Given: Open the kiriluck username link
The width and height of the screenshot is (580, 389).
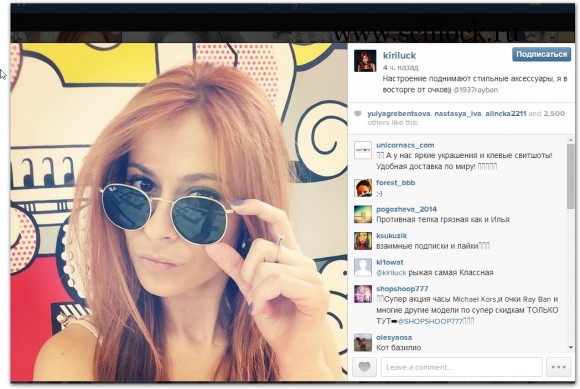Looking at the screenshot, I should (399, 55).
